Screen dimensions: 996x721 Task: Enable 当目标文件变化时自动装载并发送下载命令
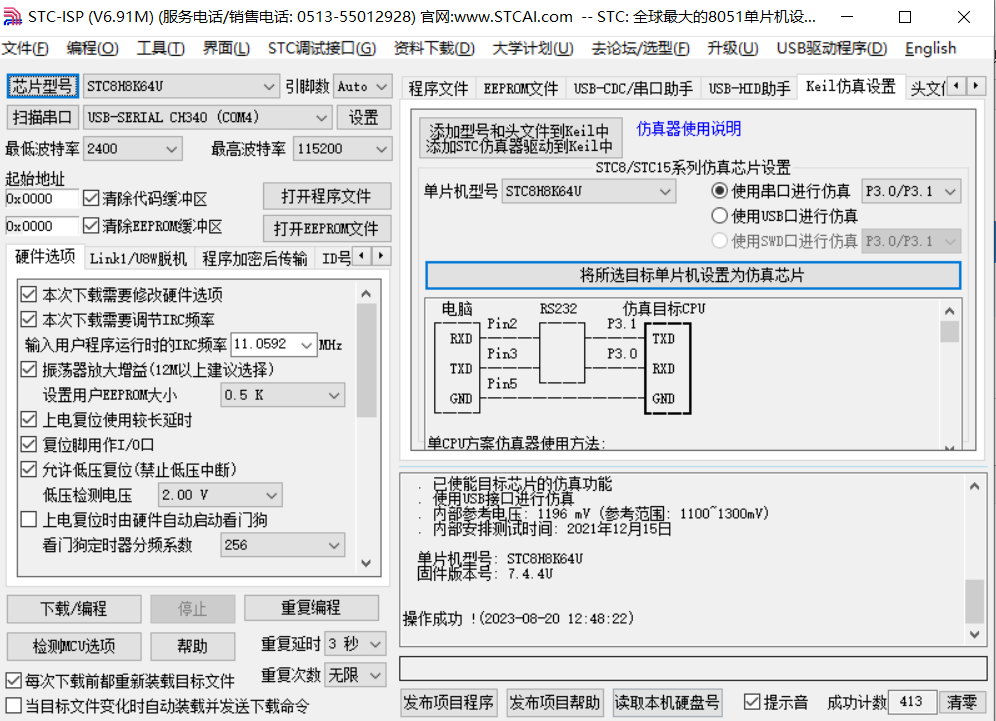tap(13, 706)
